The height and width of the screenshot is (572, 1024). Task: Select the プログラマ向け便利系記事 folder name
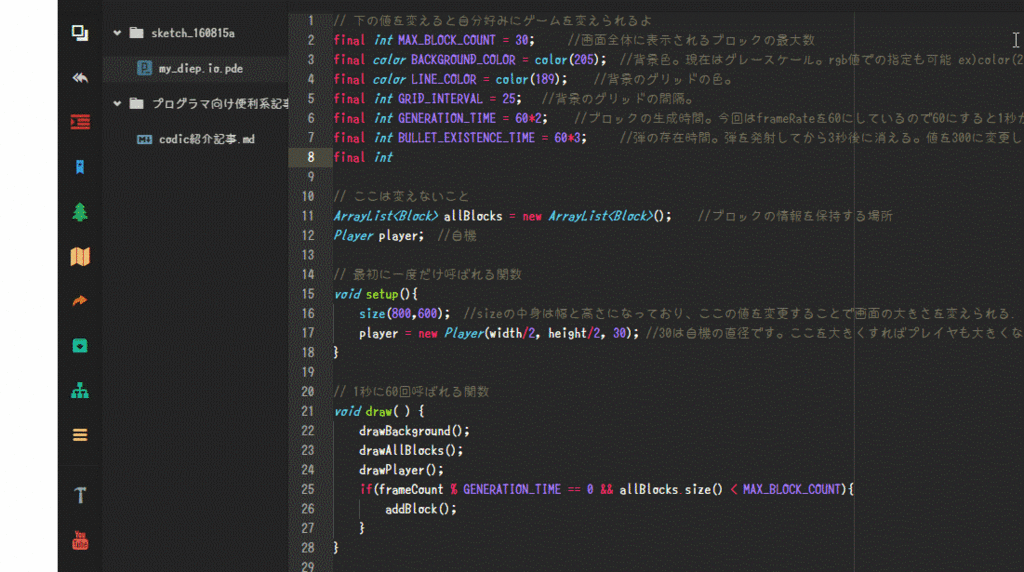220,103
